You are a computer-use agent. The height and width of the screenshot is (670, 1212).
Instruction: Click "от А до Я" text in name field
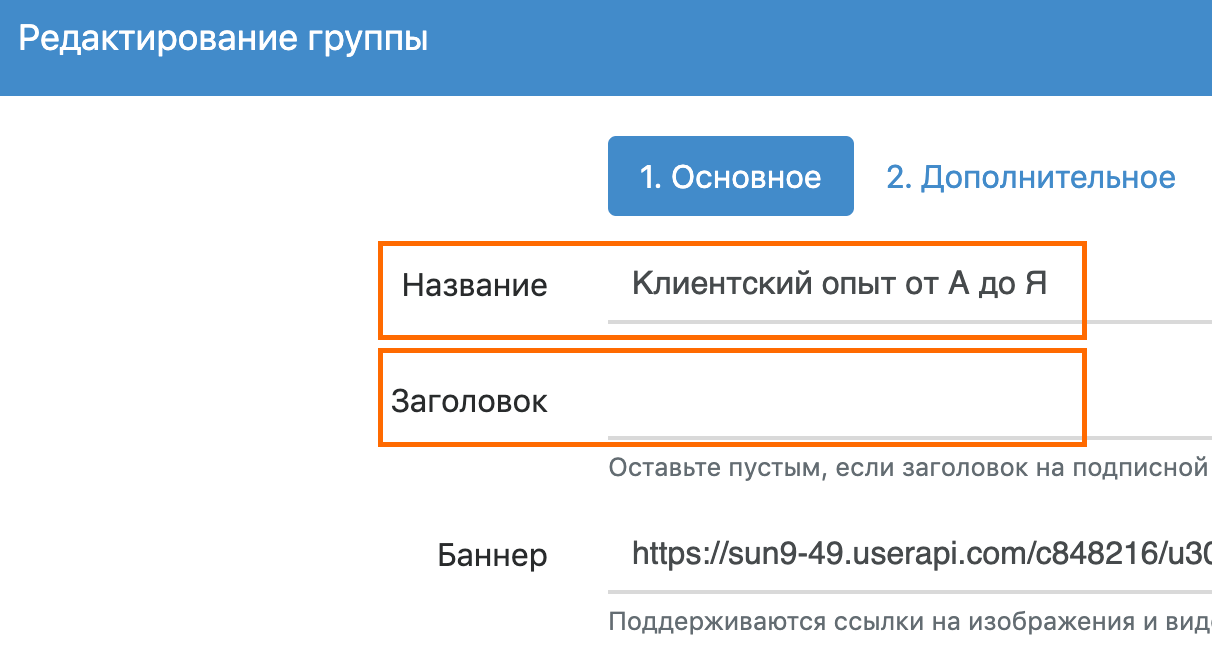click(x=963, y=285)
